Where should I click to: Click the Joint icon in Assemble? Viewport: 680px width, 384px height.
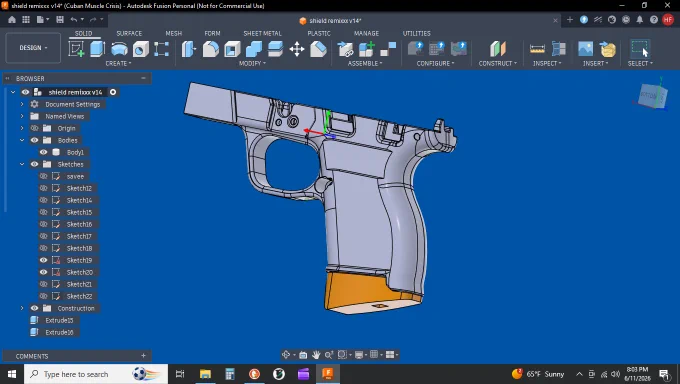(388, 49)
